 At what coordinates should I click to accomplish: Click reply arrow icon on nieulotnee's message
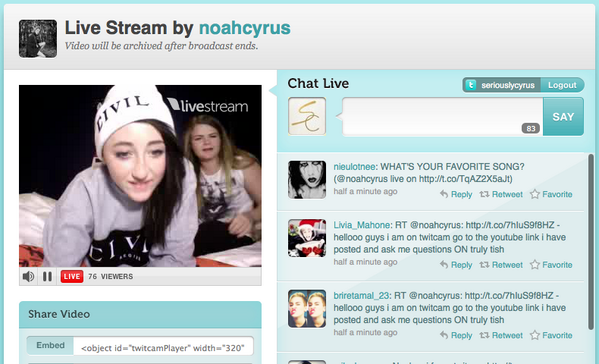pos(444,194)
